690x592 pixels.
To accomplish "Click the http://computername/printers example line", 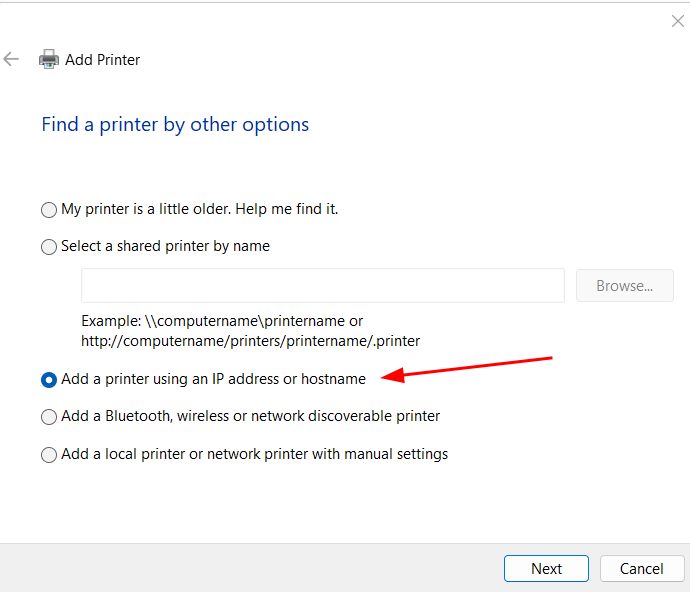I will pos(250,341).
